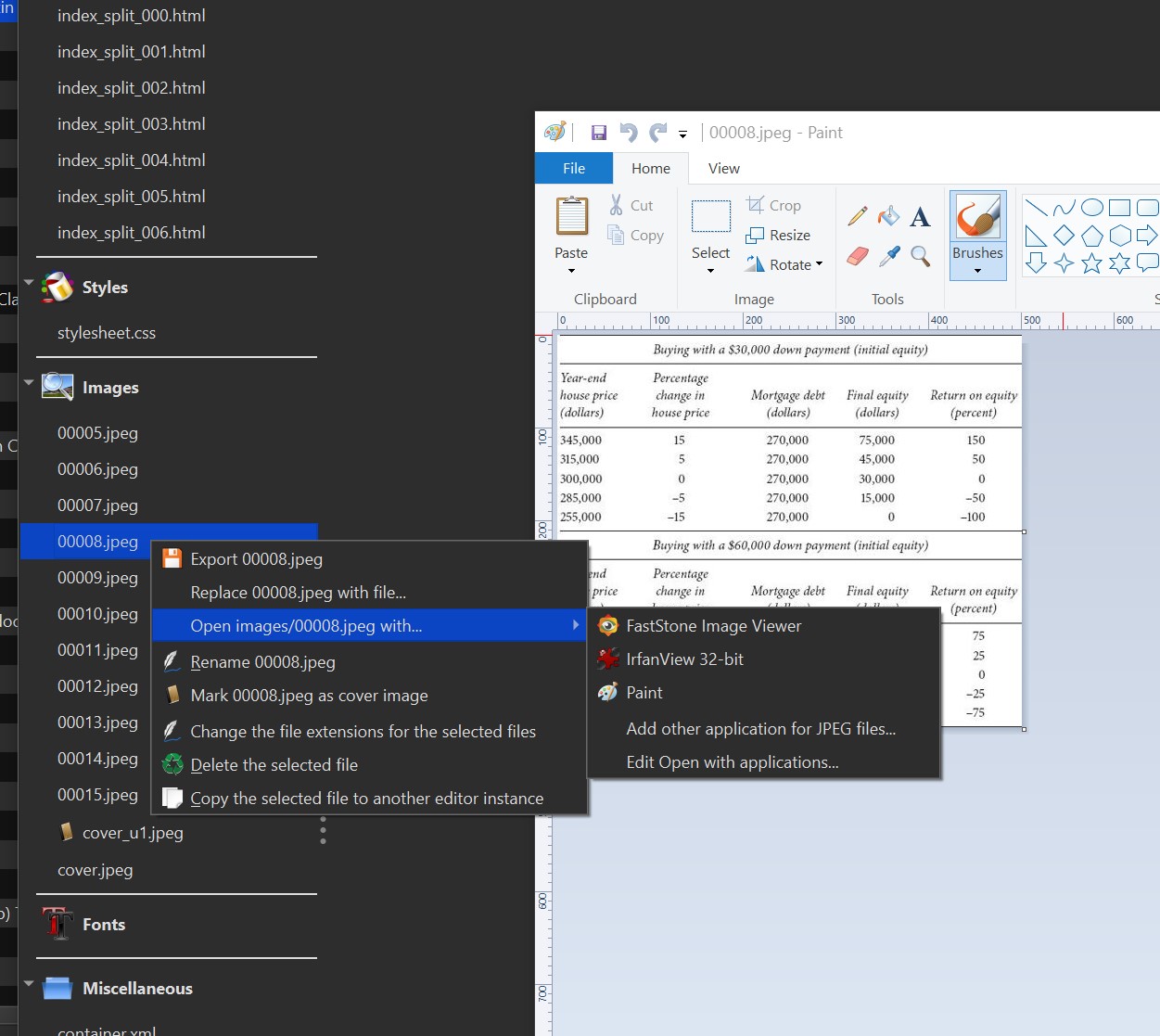The width and height of the screenshot is (1160, 1036).
Task: Click the Undo arrow in Paint
Action: click(x=629, y=133)
